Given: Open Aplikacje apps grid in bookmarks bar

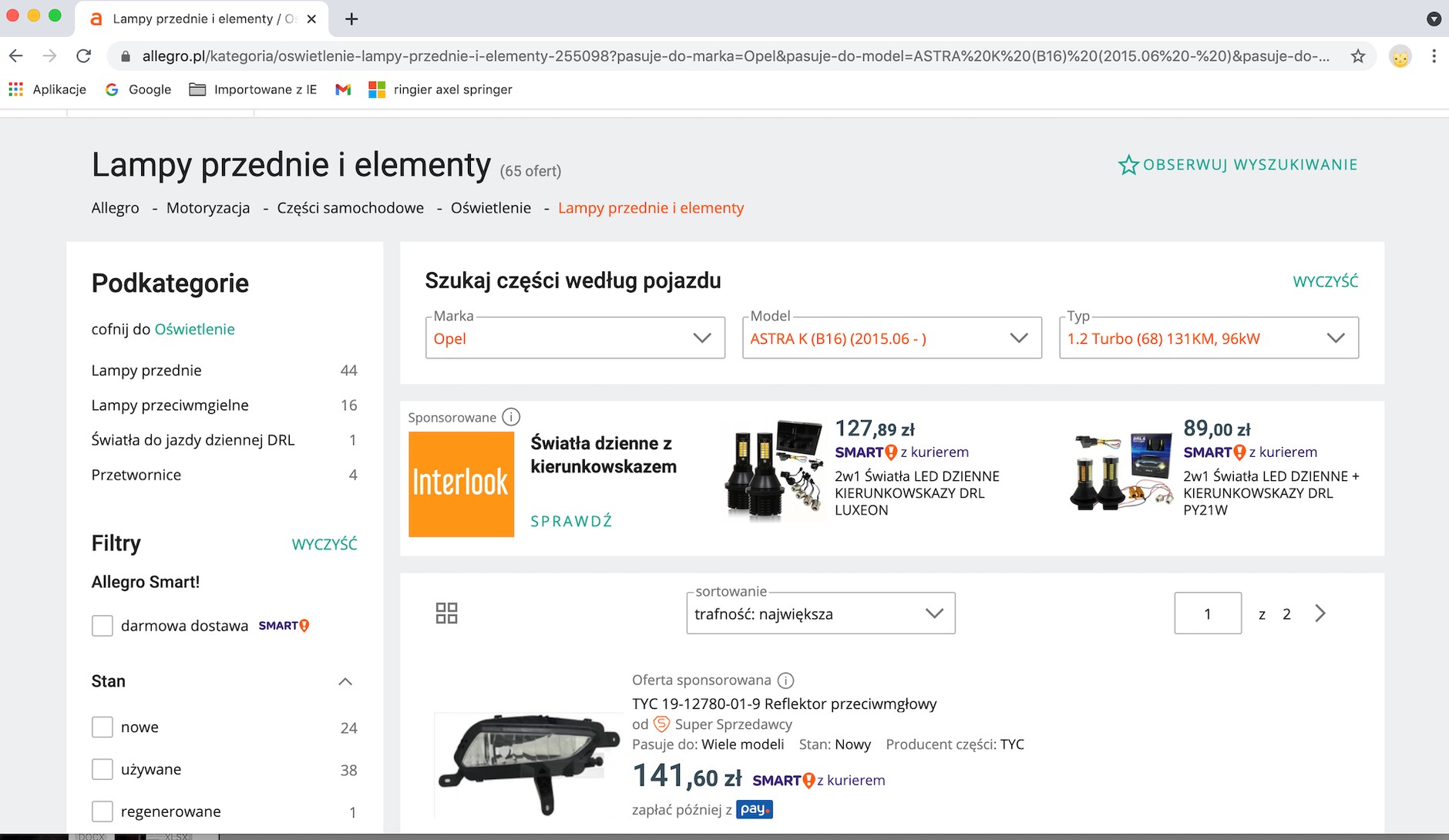Looking at the screenshot, I should click(x=16, y=89).
